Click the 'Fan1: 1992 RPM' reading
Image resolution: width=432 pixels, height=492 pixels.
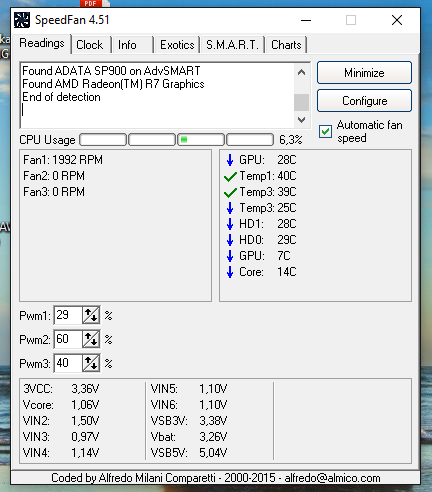(63, 160)
